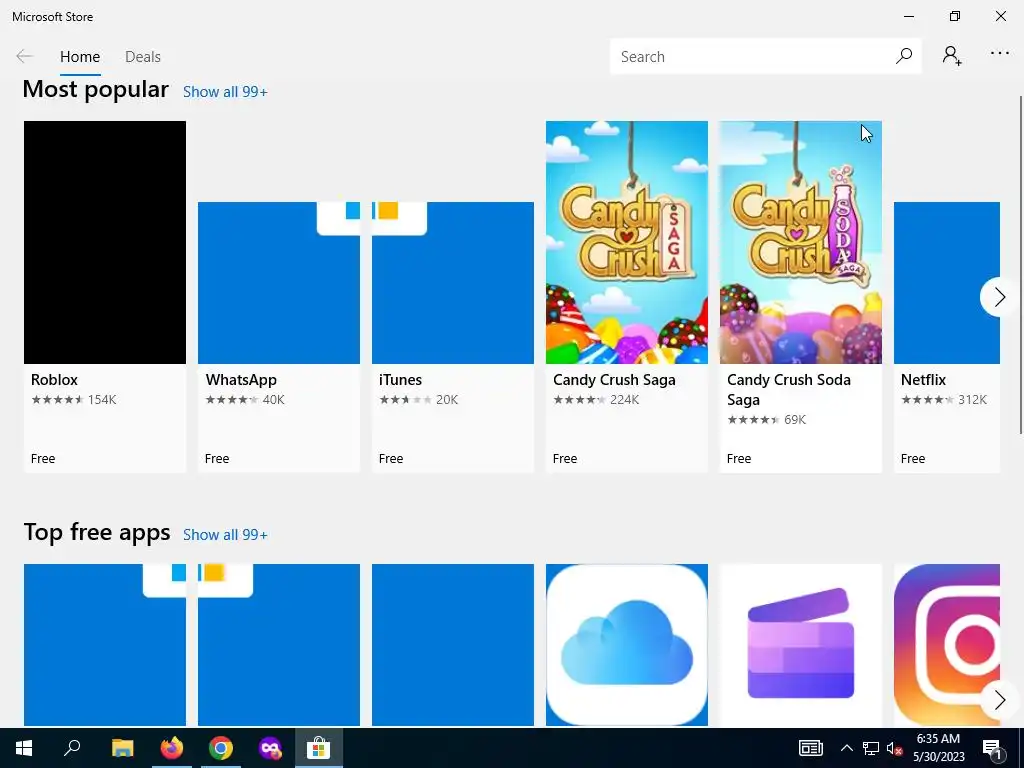Restore down the Microsoft Store window

[955, 16]
